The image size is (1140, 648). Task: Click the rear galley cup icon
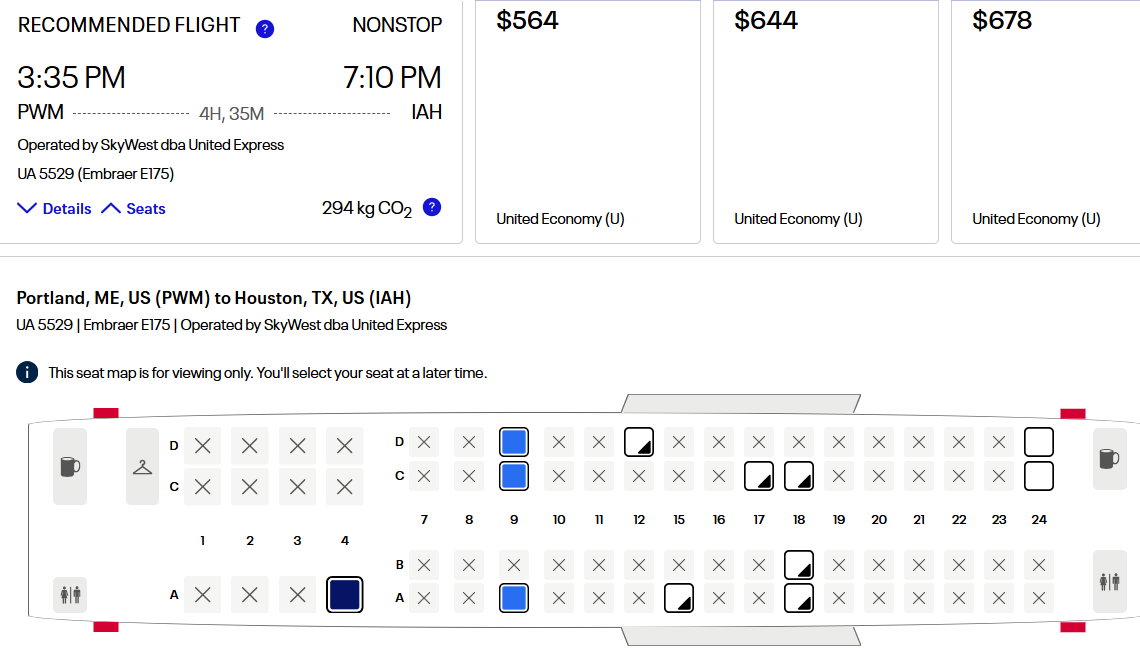(x=1109, y=459)
